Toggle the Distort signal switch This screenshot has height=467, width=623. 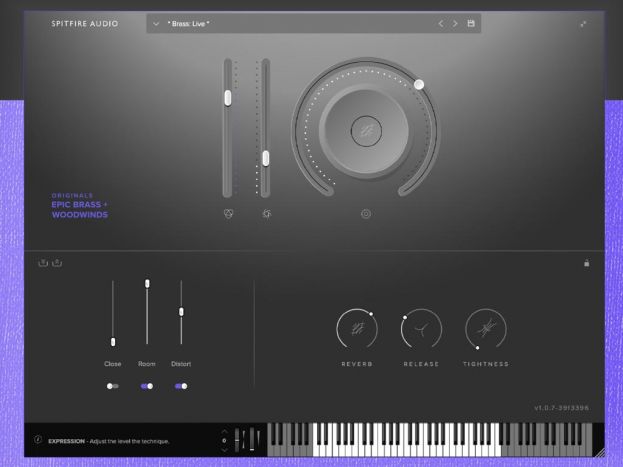pos(181,386)
